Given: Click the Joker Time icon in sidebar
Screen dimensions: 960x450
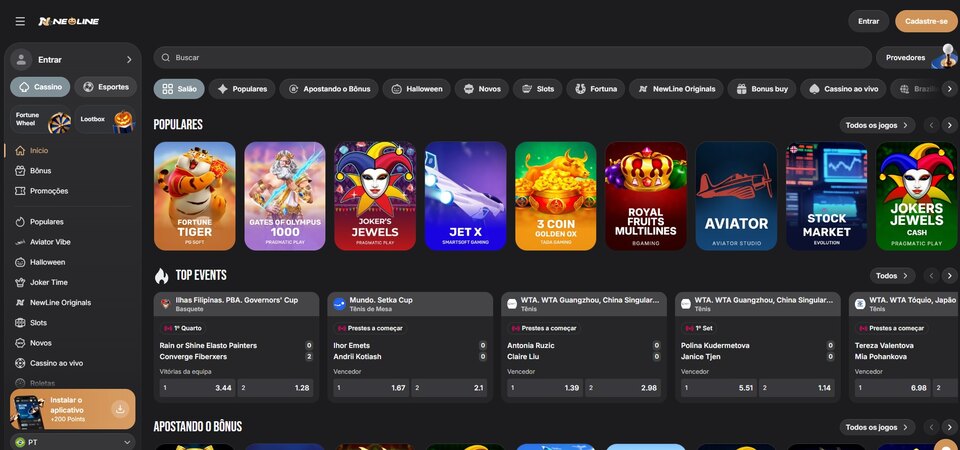Looking at the screenshot, I should click(20, 282).
